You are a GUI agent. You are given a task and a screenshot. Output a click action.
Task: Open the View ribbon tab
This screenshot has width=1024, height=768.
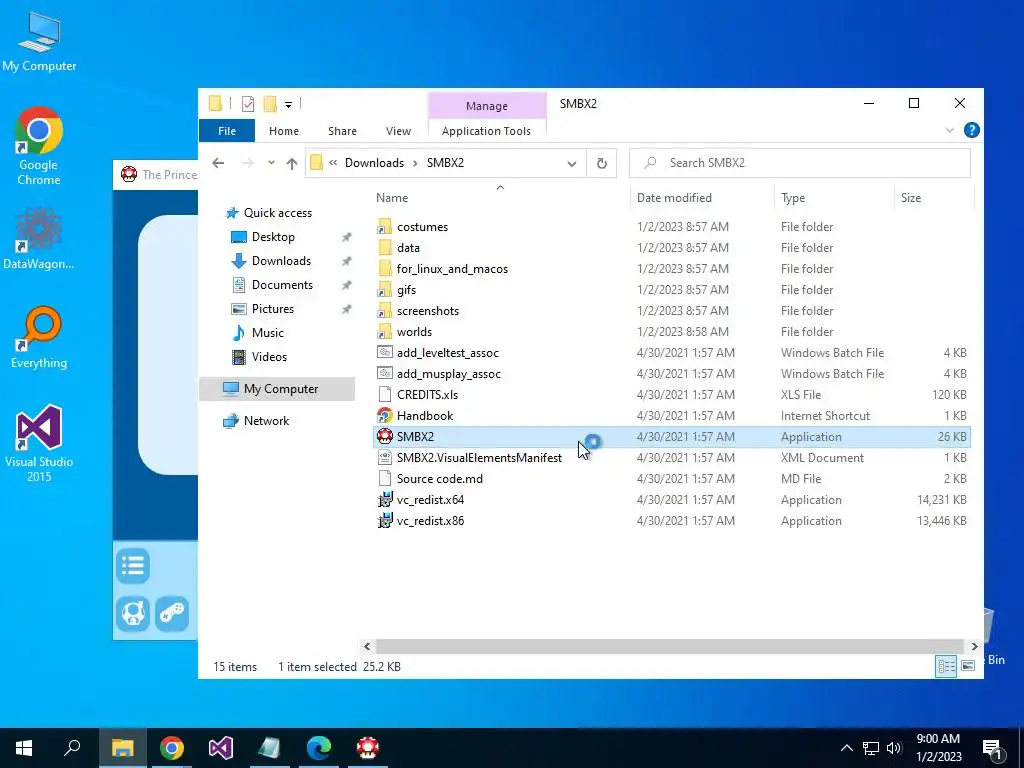point(398,131)
